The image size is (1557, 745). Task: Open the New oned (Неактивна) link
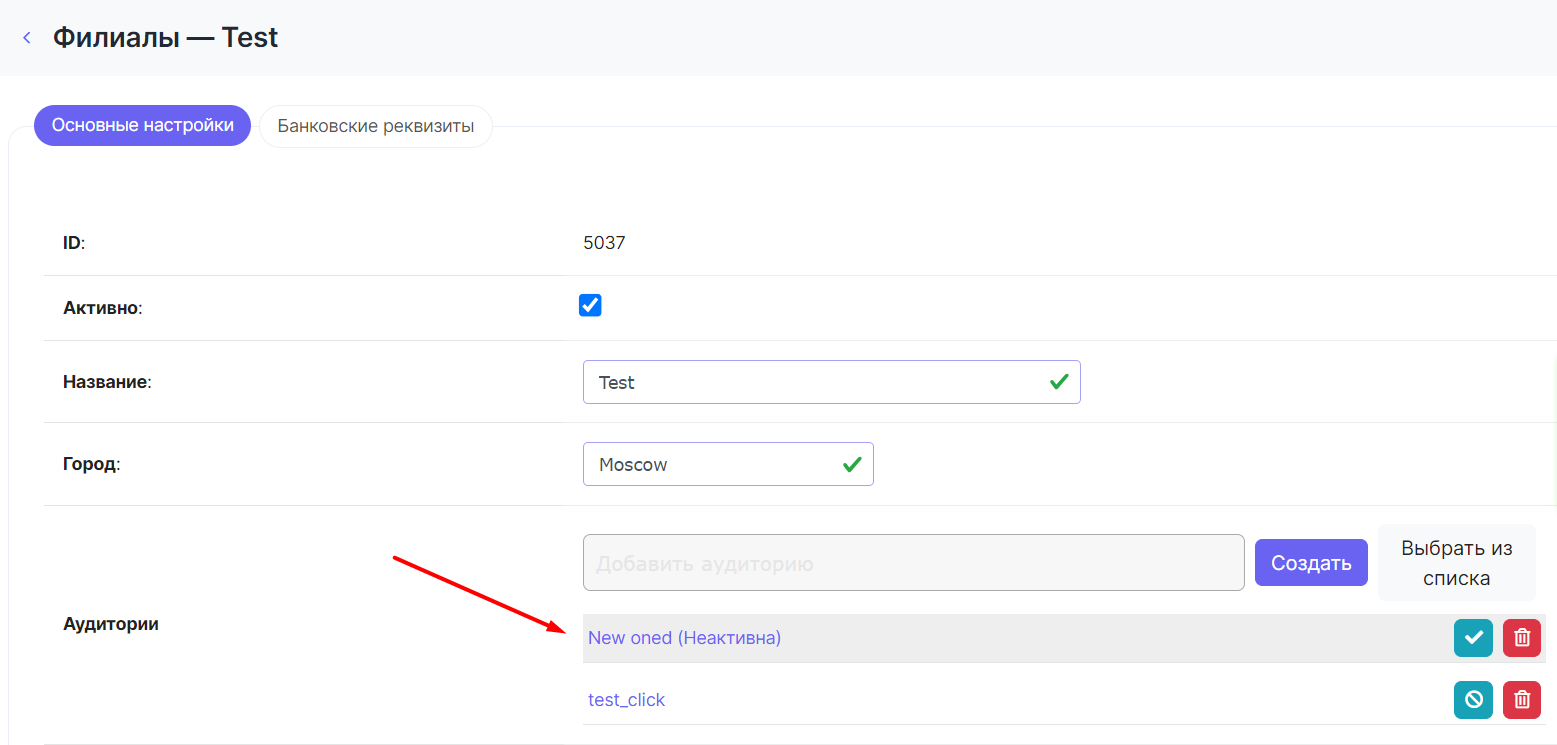pos(684,638)
